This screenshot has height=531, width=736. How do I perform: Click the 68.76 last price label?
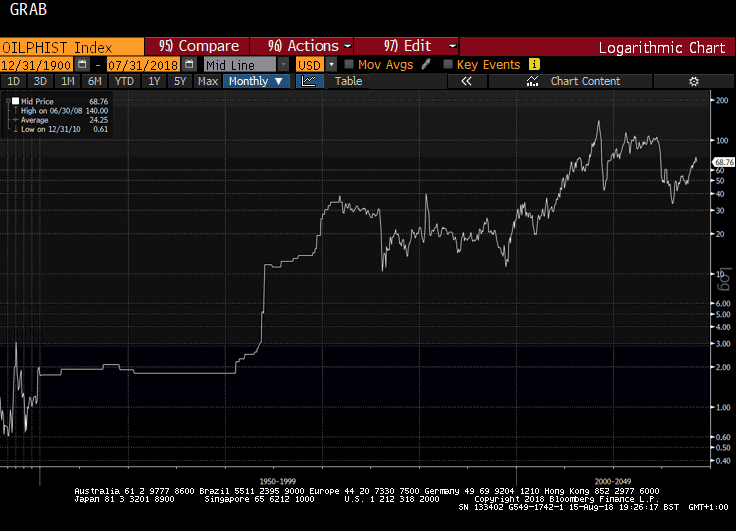(x=723, y=162)
